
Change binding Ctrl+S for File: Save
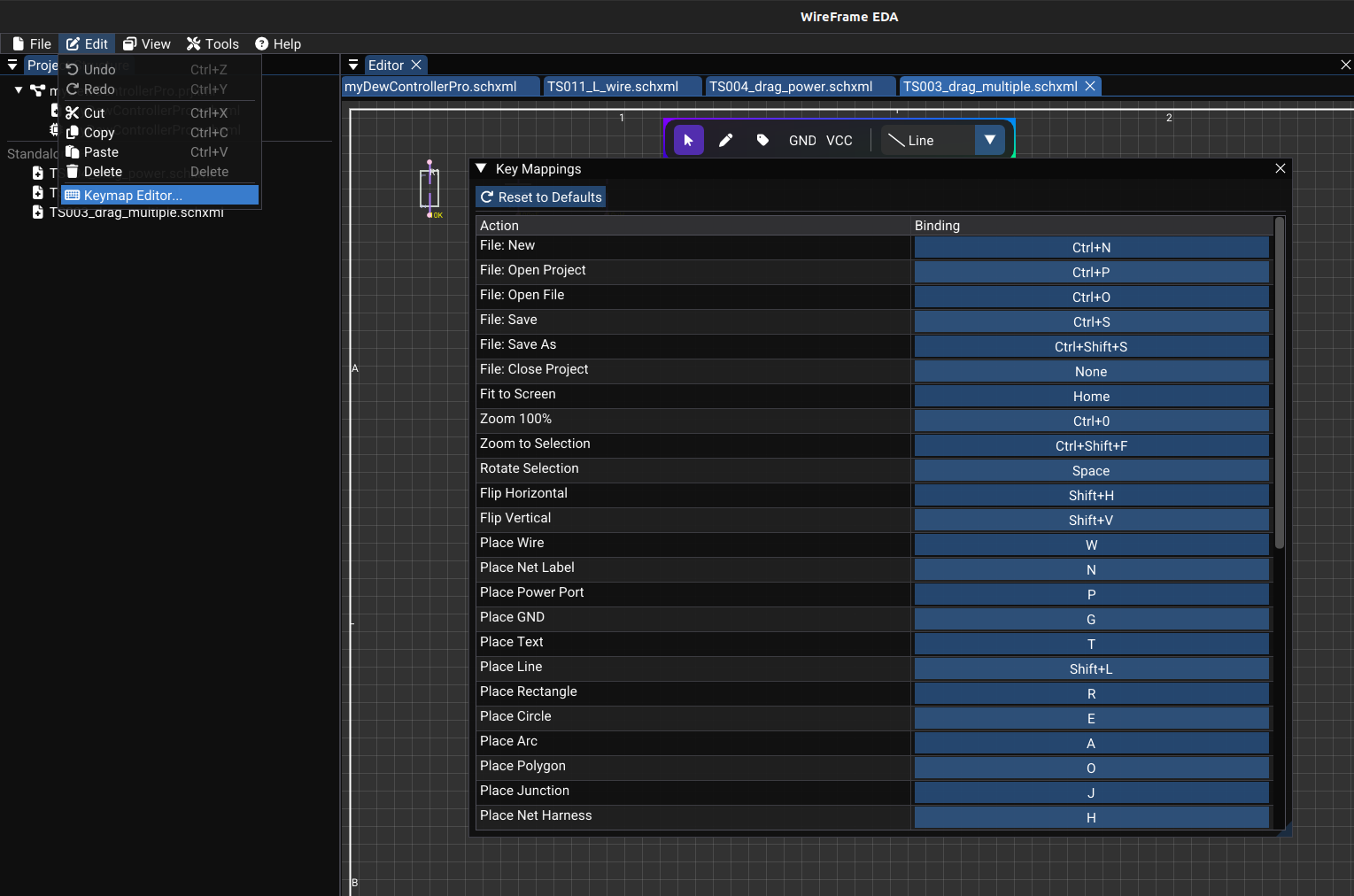tap(1091, 322)
